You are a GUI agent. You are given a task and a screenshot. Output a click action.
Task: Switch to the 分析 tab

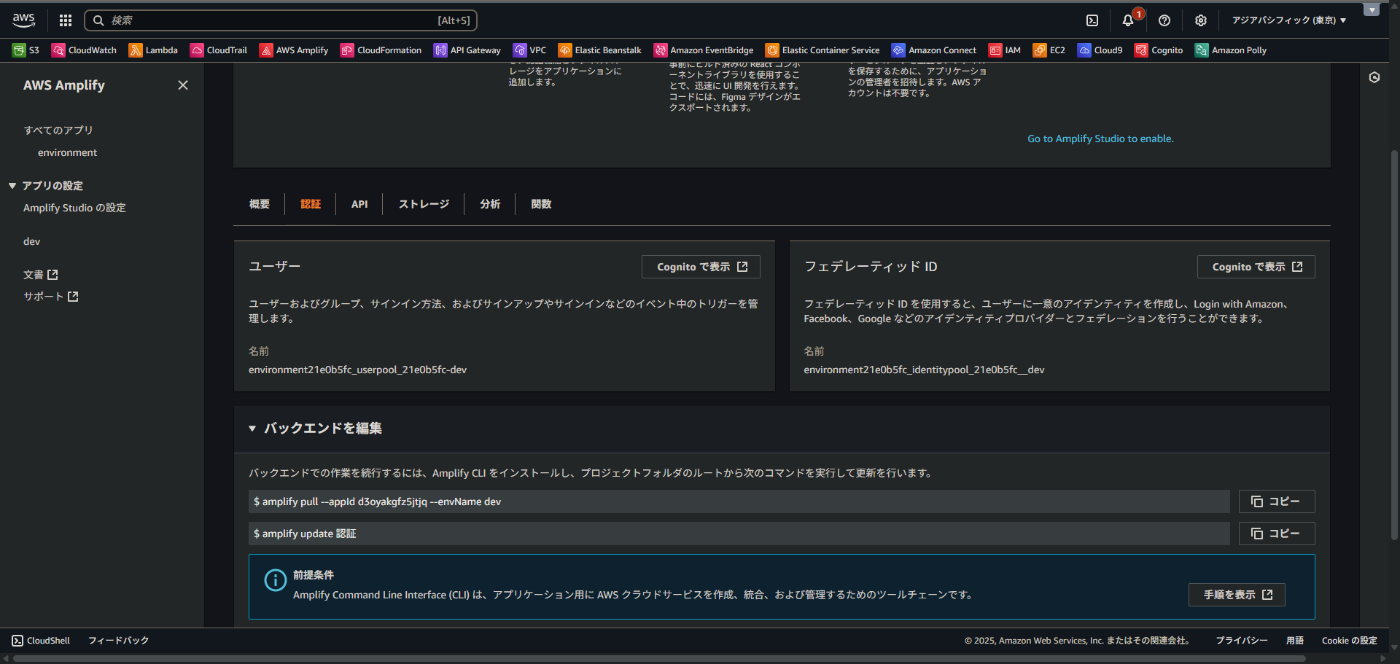(x=490, y=204)
